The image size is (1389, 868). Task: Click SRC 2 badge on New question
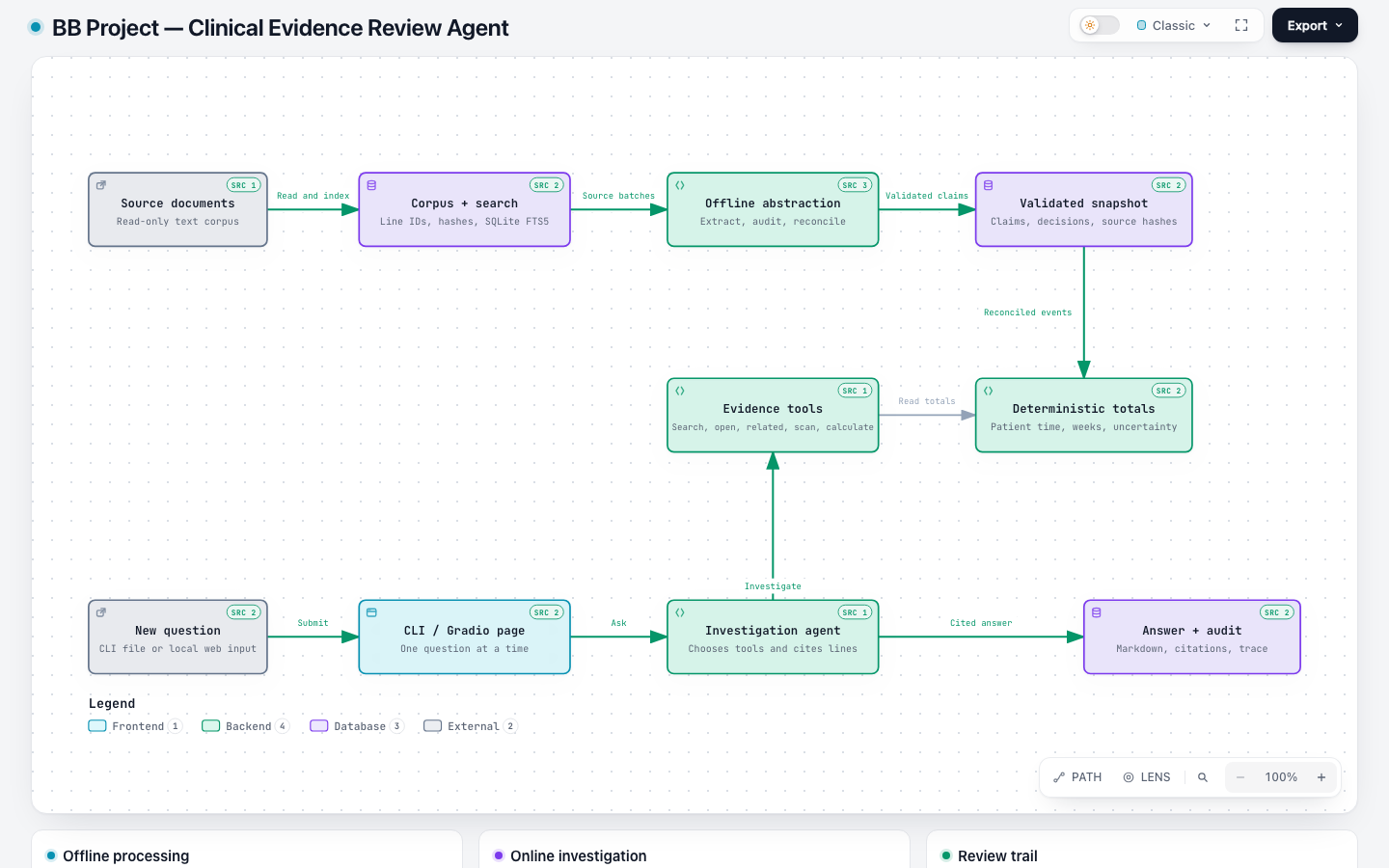(243, 612)
